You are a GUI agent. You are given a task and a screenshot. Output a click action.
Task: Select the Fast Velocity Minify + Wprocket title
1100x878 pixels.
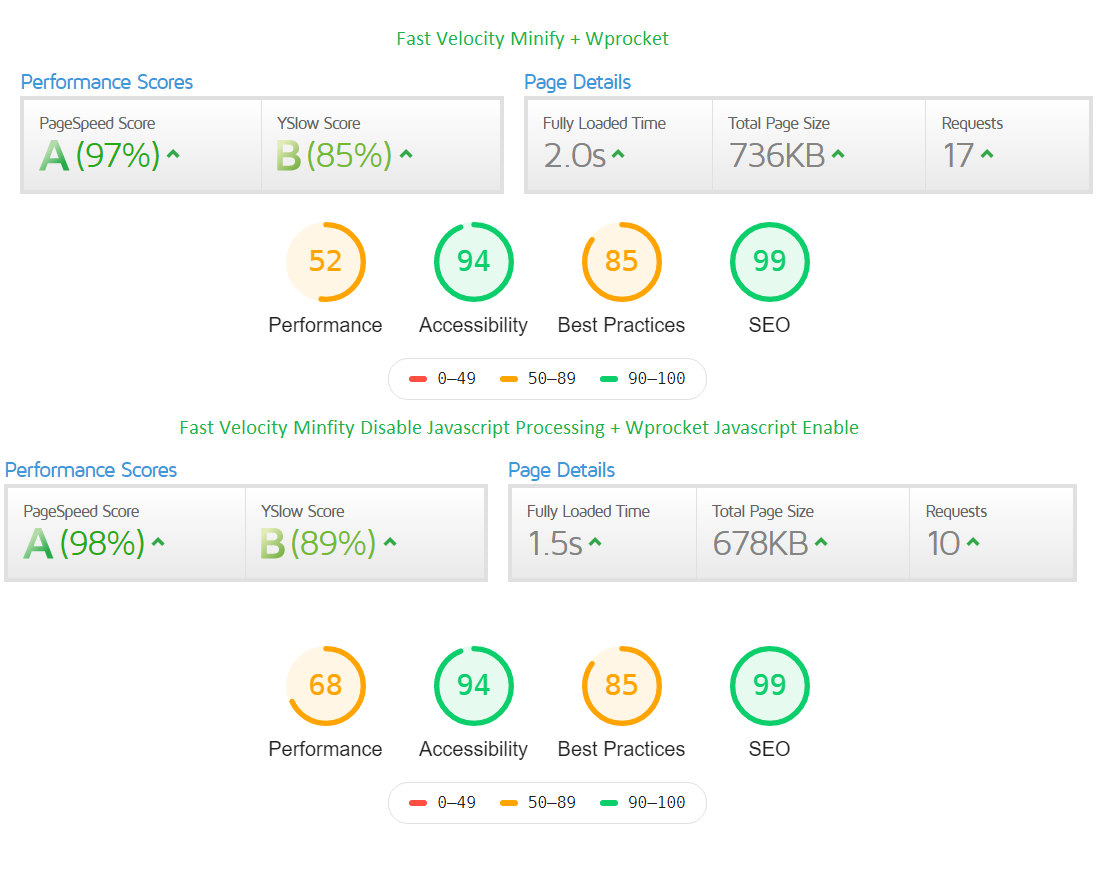pos(532,39)
